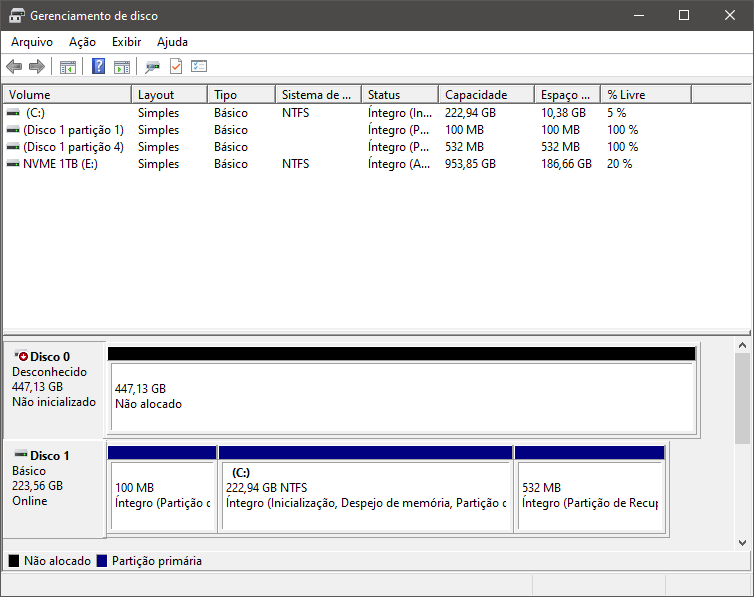Sort by the % Livre column header
The image size is (754, 597).
(x=646, y=95)
